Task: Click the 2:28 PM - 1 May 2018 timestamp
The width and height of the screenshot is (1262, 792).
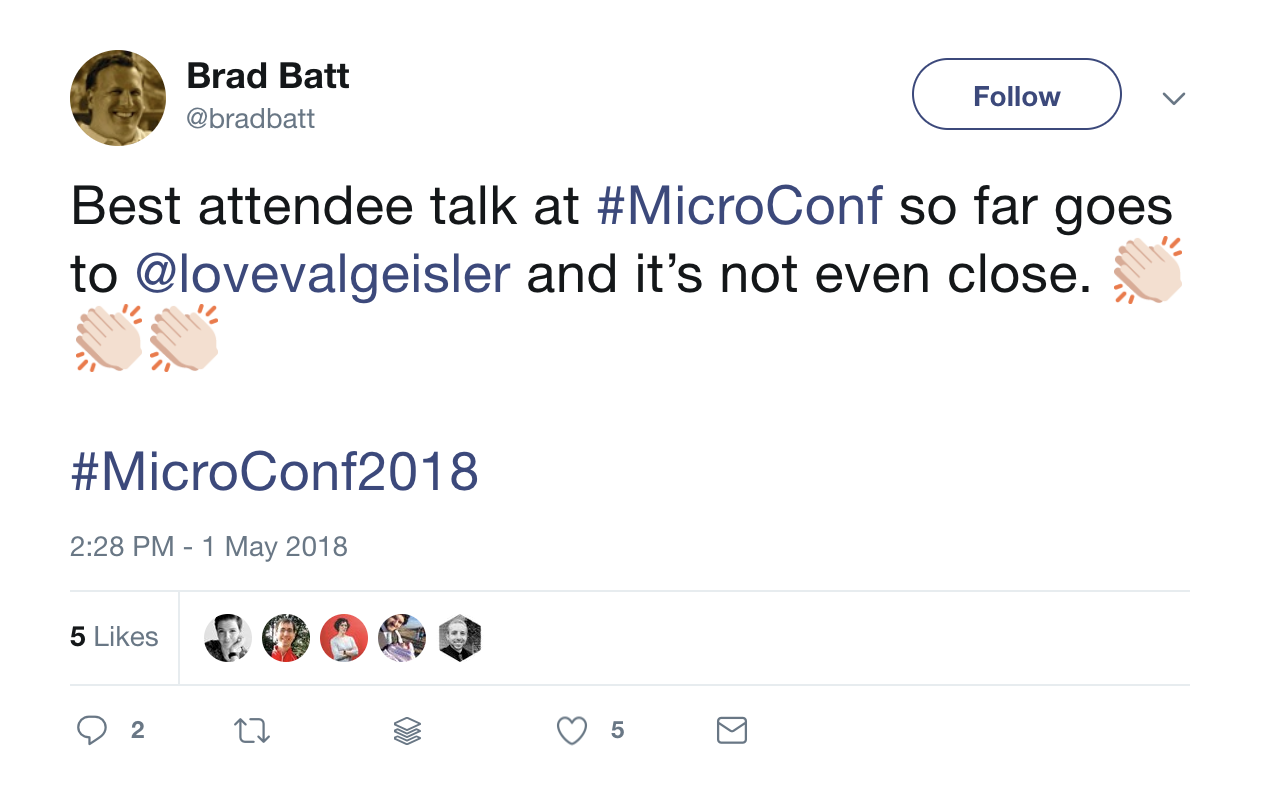Action: tap(209, 547)
